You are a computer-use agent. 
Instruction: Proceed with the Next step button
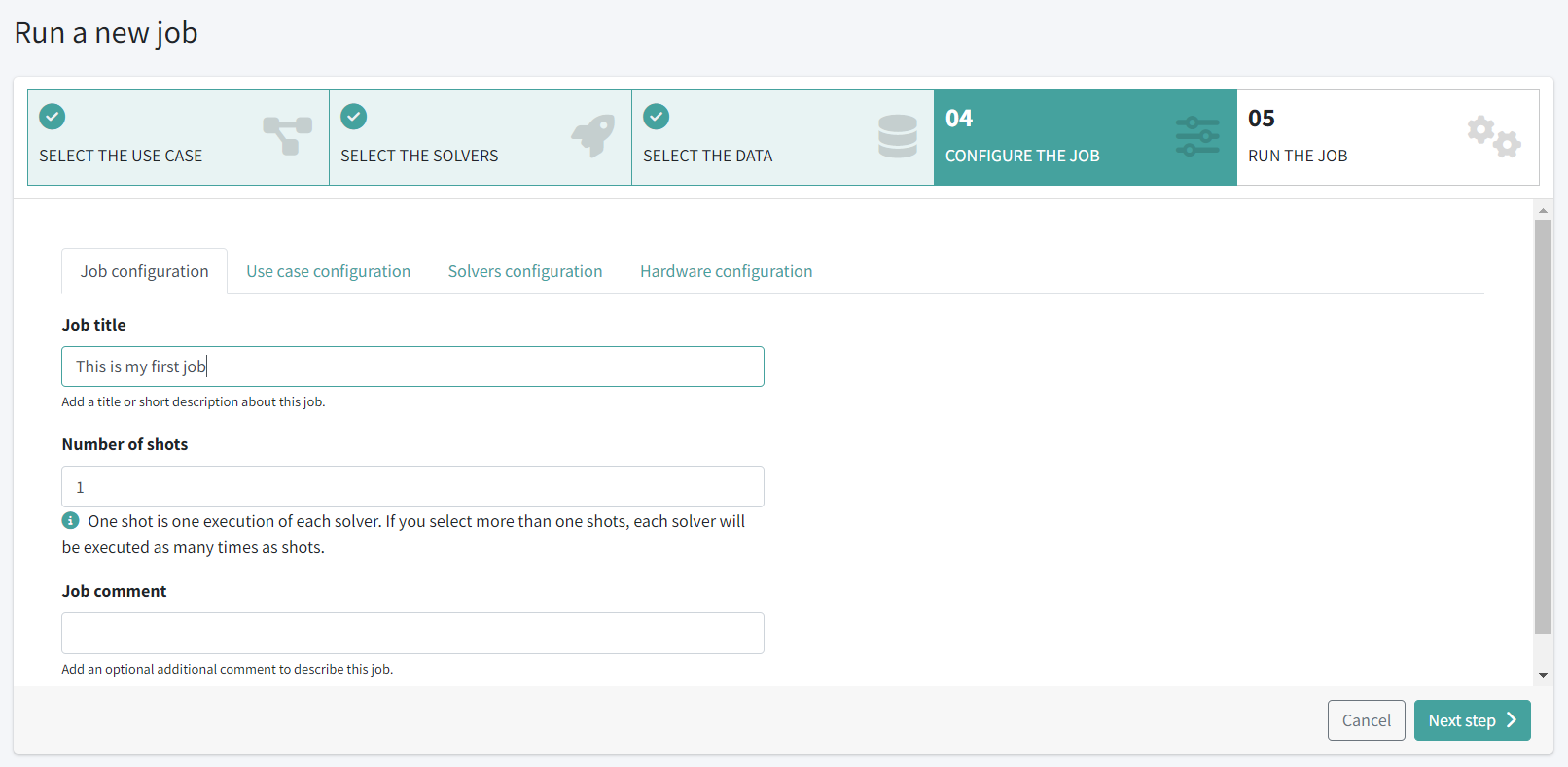(1473, 720)
